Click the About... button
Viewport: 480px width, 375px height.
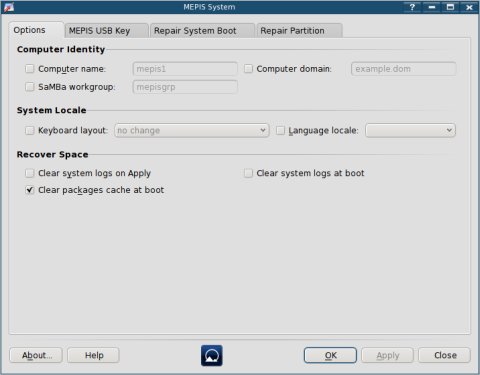(x=36, y=355)
